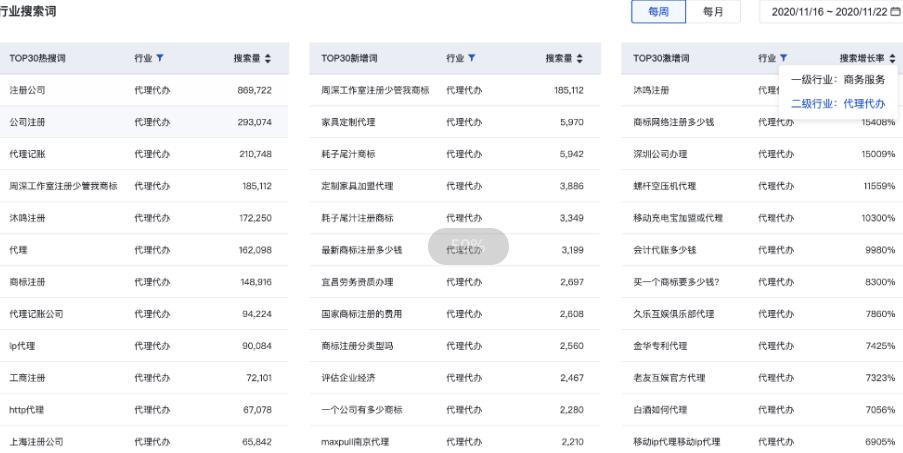Viewport: 903px width, 453px height.
Task: Click the 家具定制代理 new term row
Action: (x=346, y=122)
